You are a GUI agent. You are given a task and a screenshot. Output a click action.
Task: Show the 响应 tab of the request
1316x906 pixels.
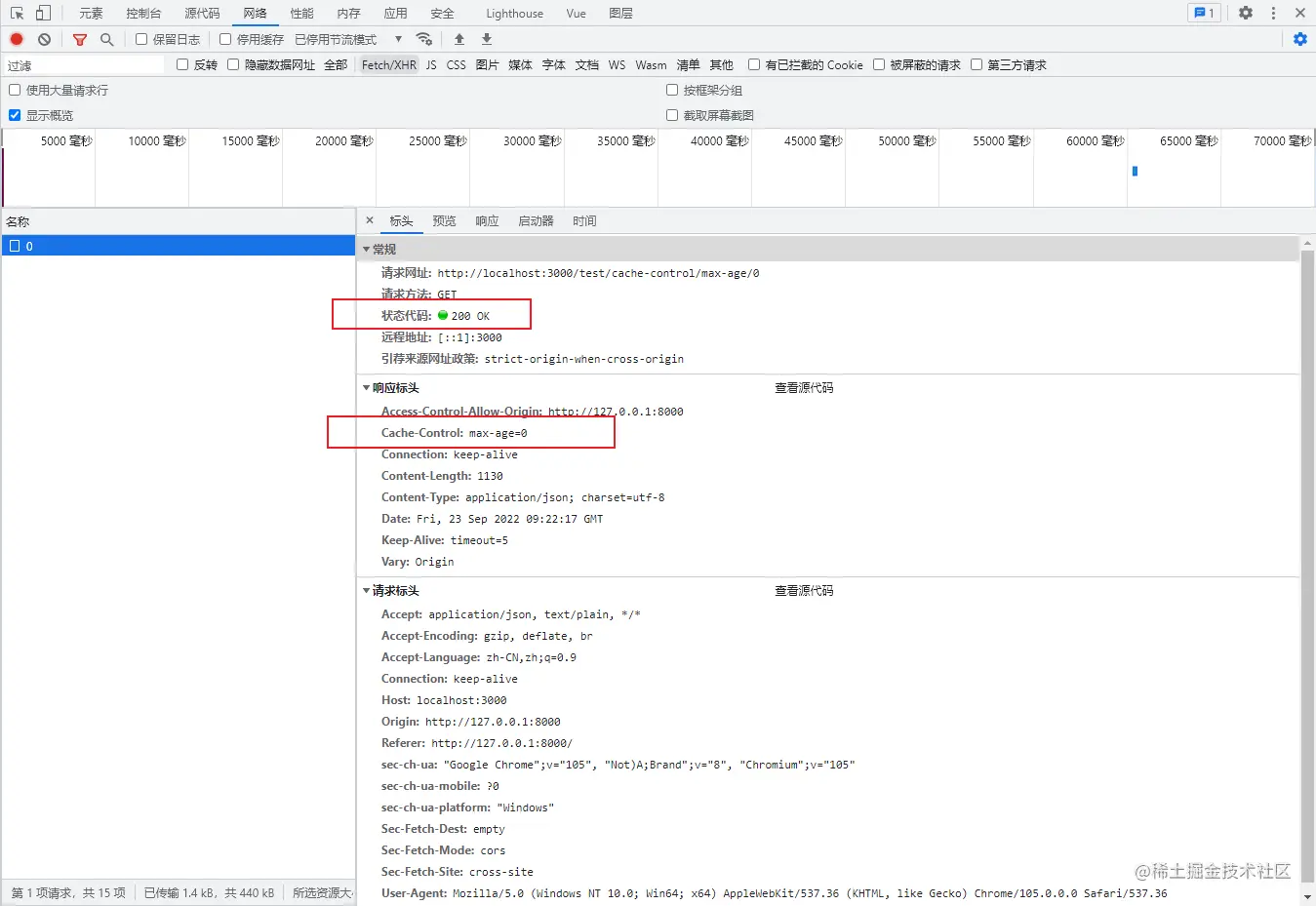(x=488, y=221)
